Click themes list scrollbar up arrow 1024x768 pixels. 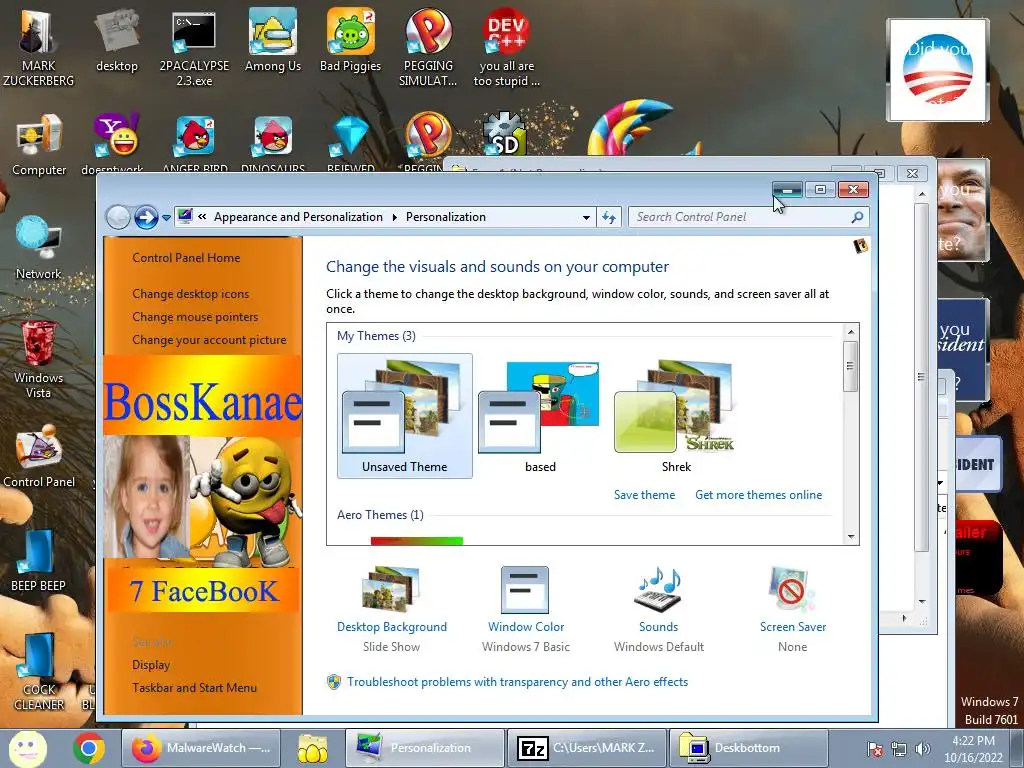[x=850, y=332]
